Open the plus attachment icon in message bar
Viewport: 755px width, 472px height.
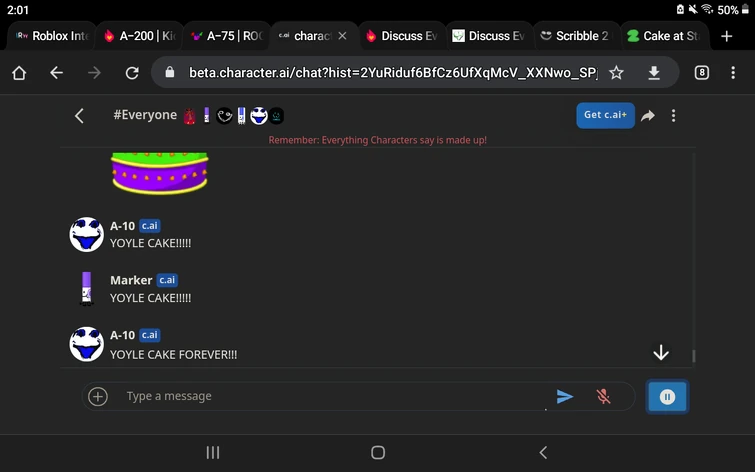tap(98, 396)
